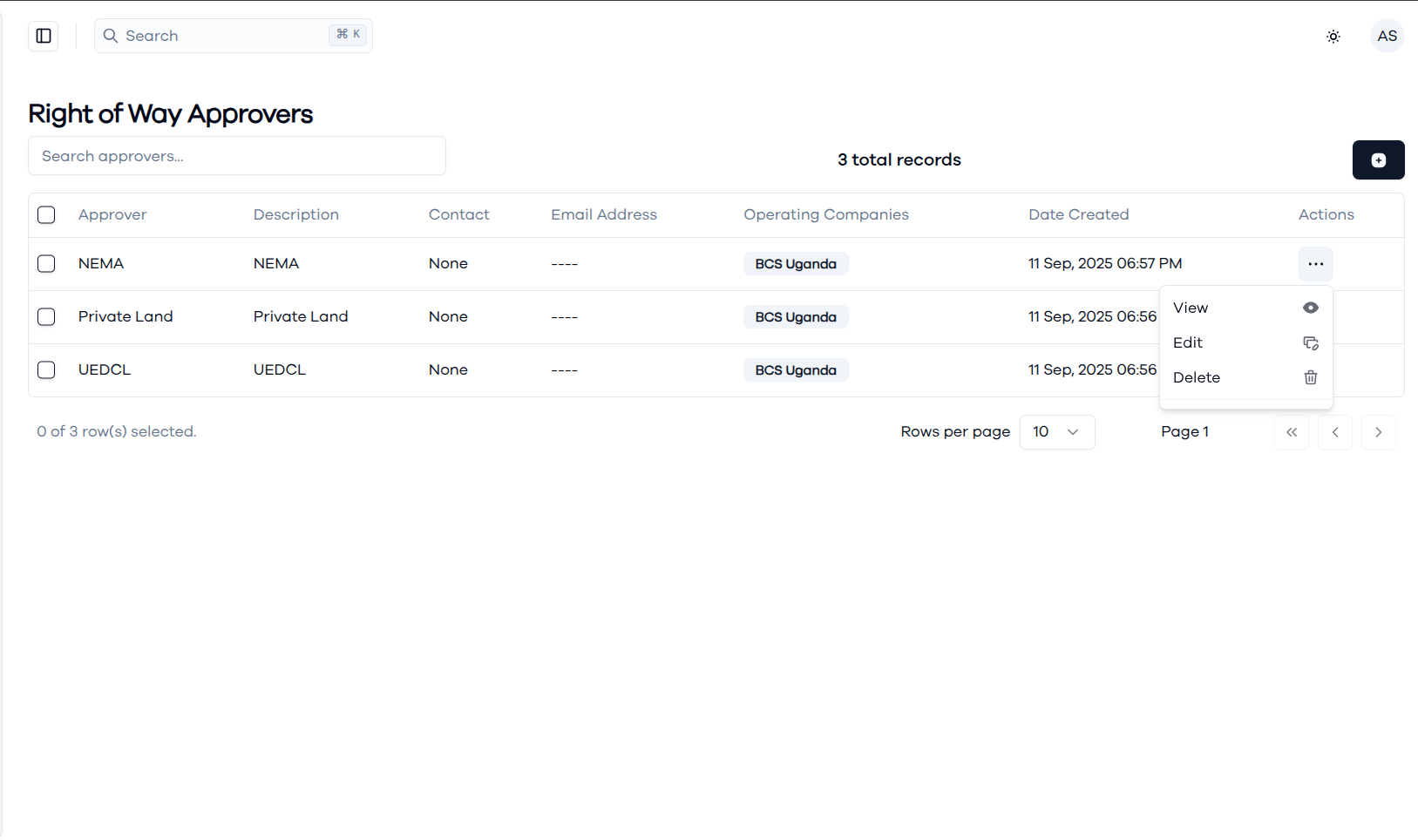
Task: Check the NEMA row checkbox
Action: [x=46, y=263]
